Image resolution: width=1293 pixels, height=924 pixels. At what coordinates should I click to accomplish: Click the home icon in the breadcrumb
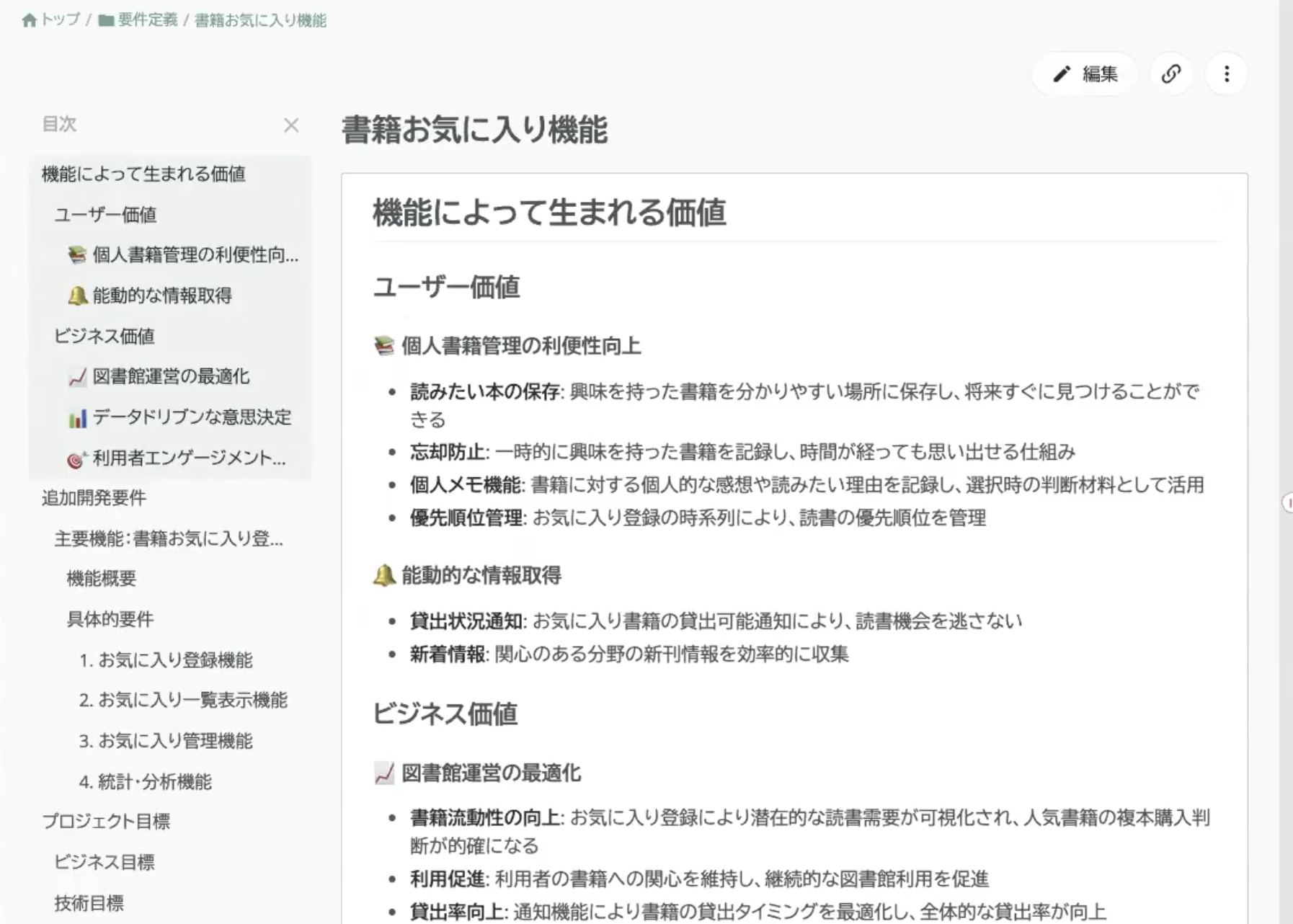coord(30,21)
